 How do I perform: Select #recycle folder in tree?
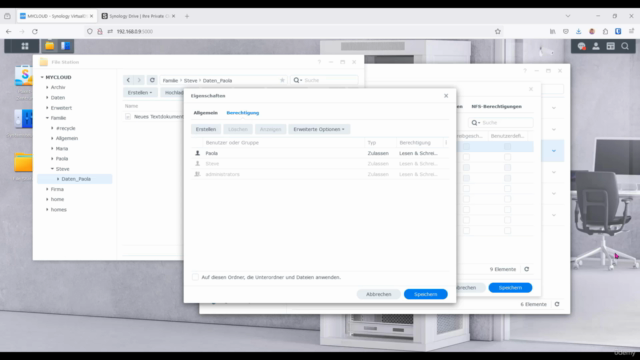pos(65,128)
